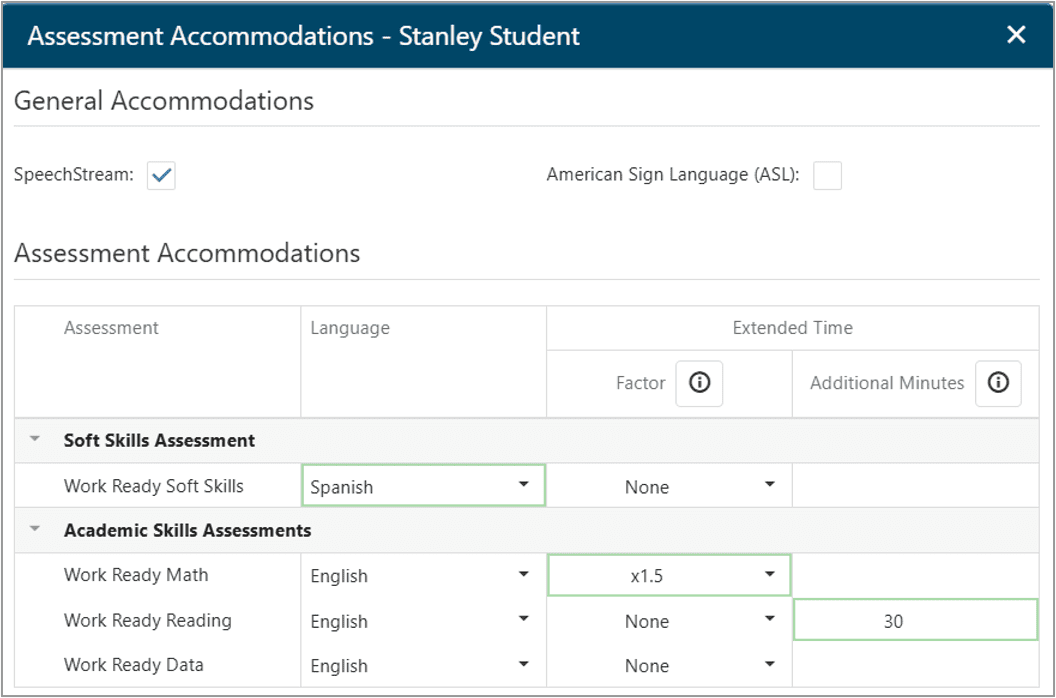Close the Assessment Accommodations dialog
1056x698 pixels.
coord(1016,34)
